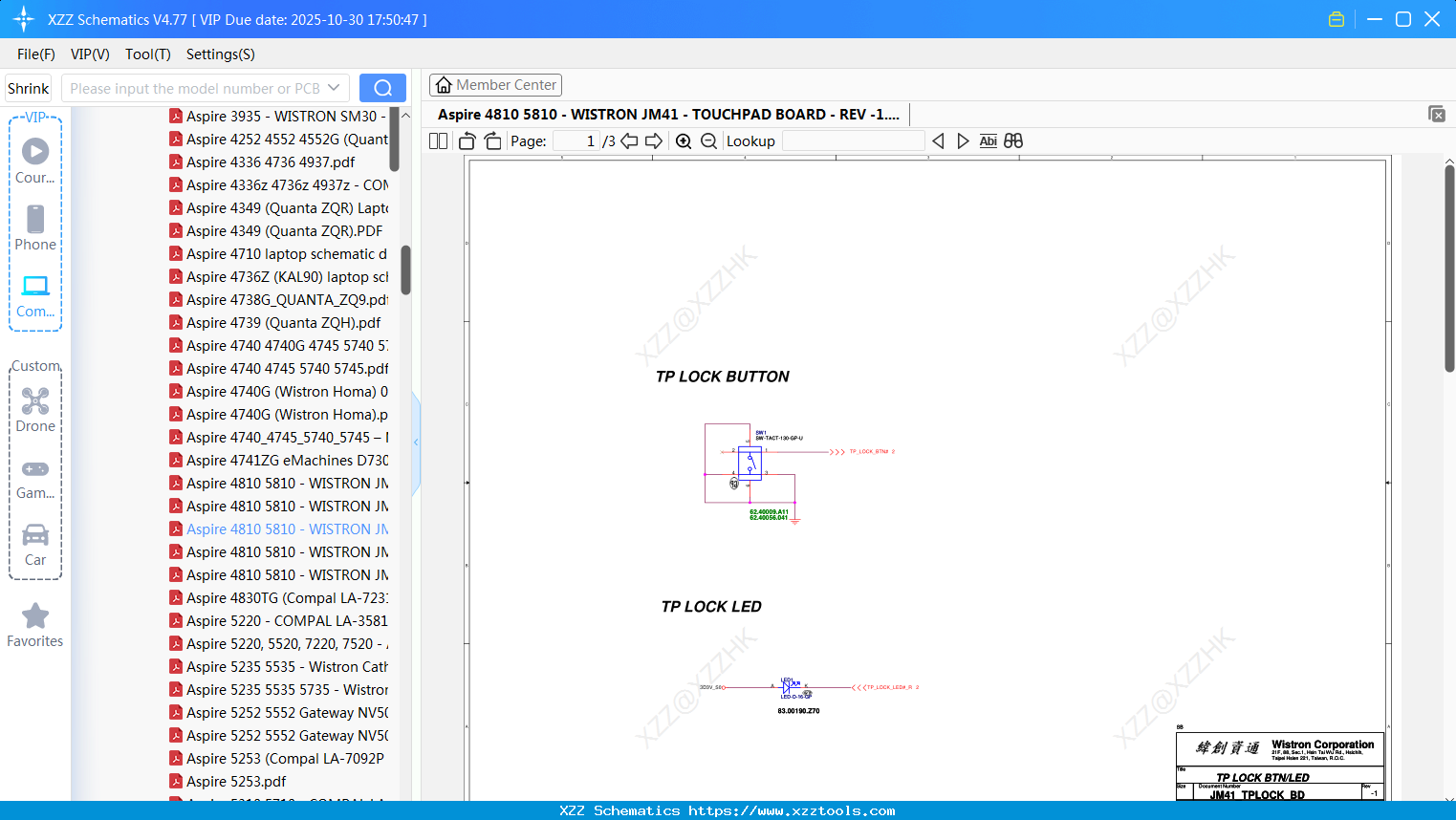
Task: Open Aspire 4336z 4736z 4937z file
Action: [278, 185]
